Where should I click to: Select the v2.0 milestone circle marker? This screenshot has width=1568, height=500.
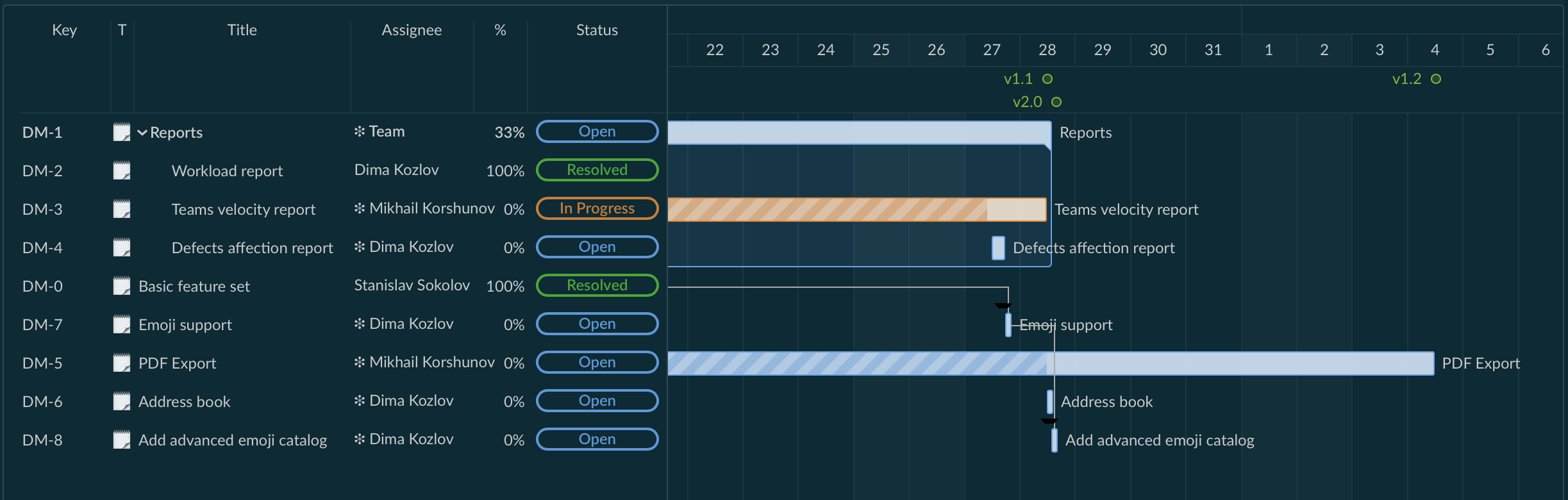pyautogui.click(x=1056, y=102)
